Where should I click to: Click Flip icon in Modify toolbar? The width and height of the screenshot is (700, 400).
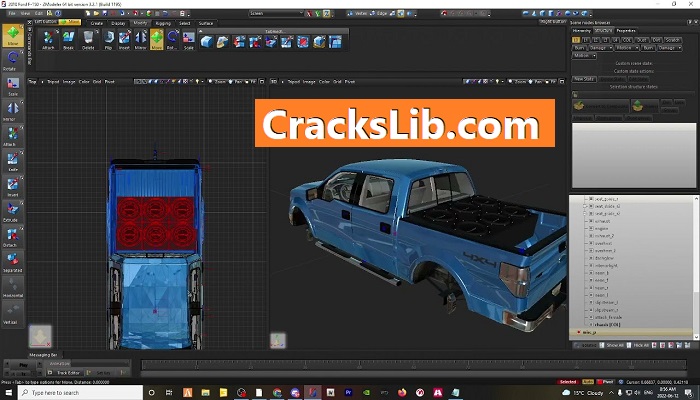click(108, 39)
